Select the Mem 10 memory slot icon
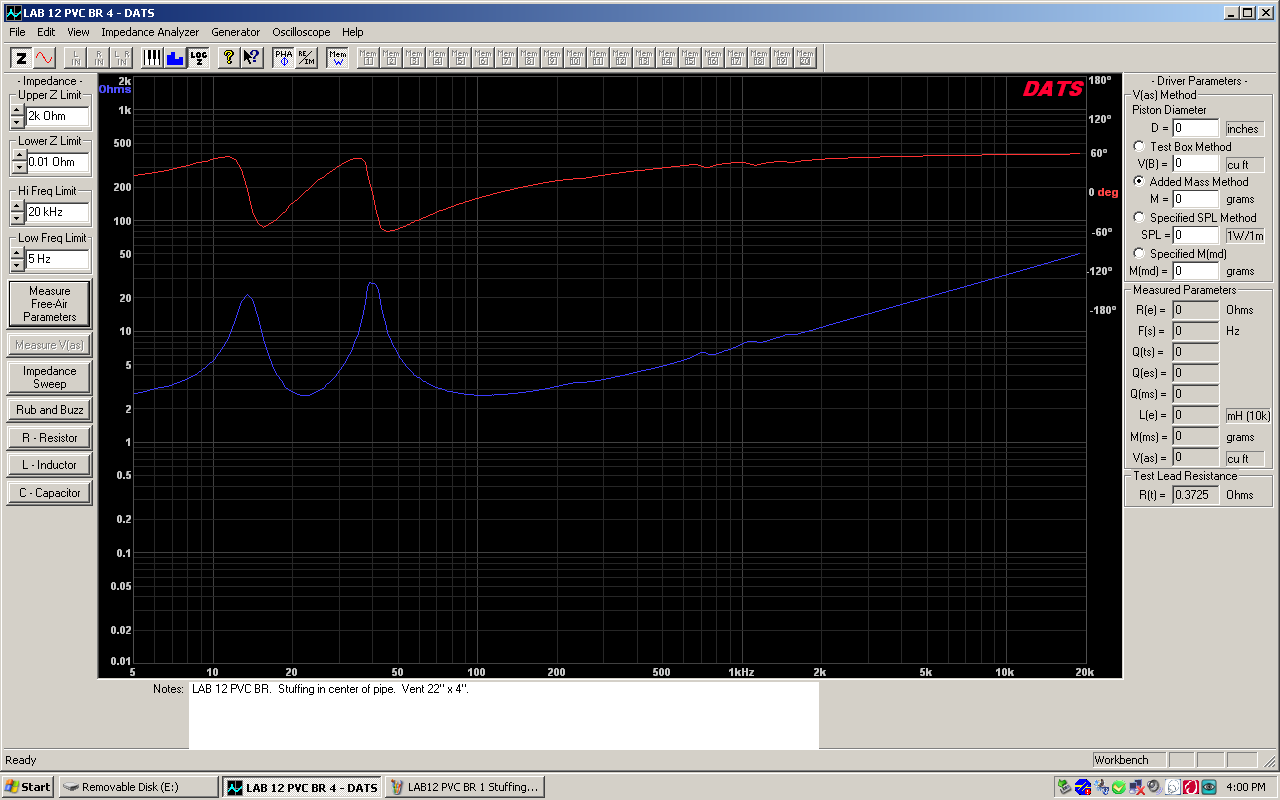The image size is (1280, 800). click(x=575, y=58)
